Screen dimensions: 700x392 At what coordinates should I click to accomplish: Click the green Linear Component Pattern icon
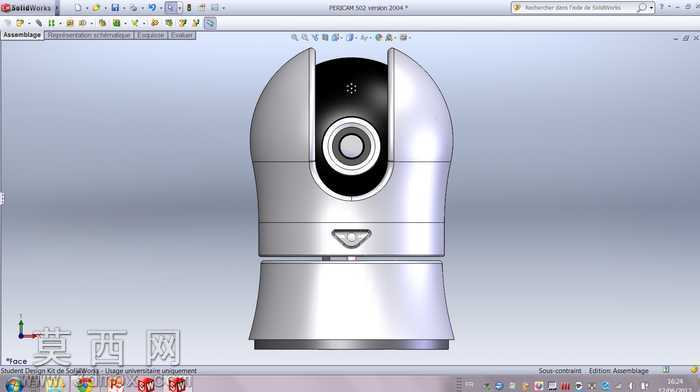point(51,23)
